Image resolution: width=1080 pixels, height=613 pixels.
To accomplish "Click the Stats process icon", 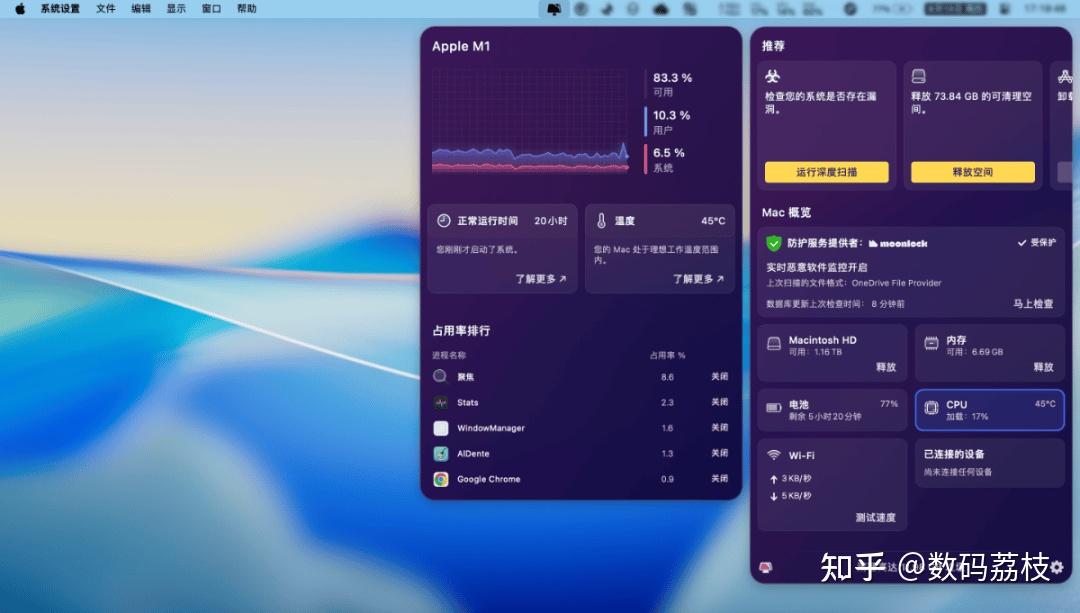I will coord(441,403).
